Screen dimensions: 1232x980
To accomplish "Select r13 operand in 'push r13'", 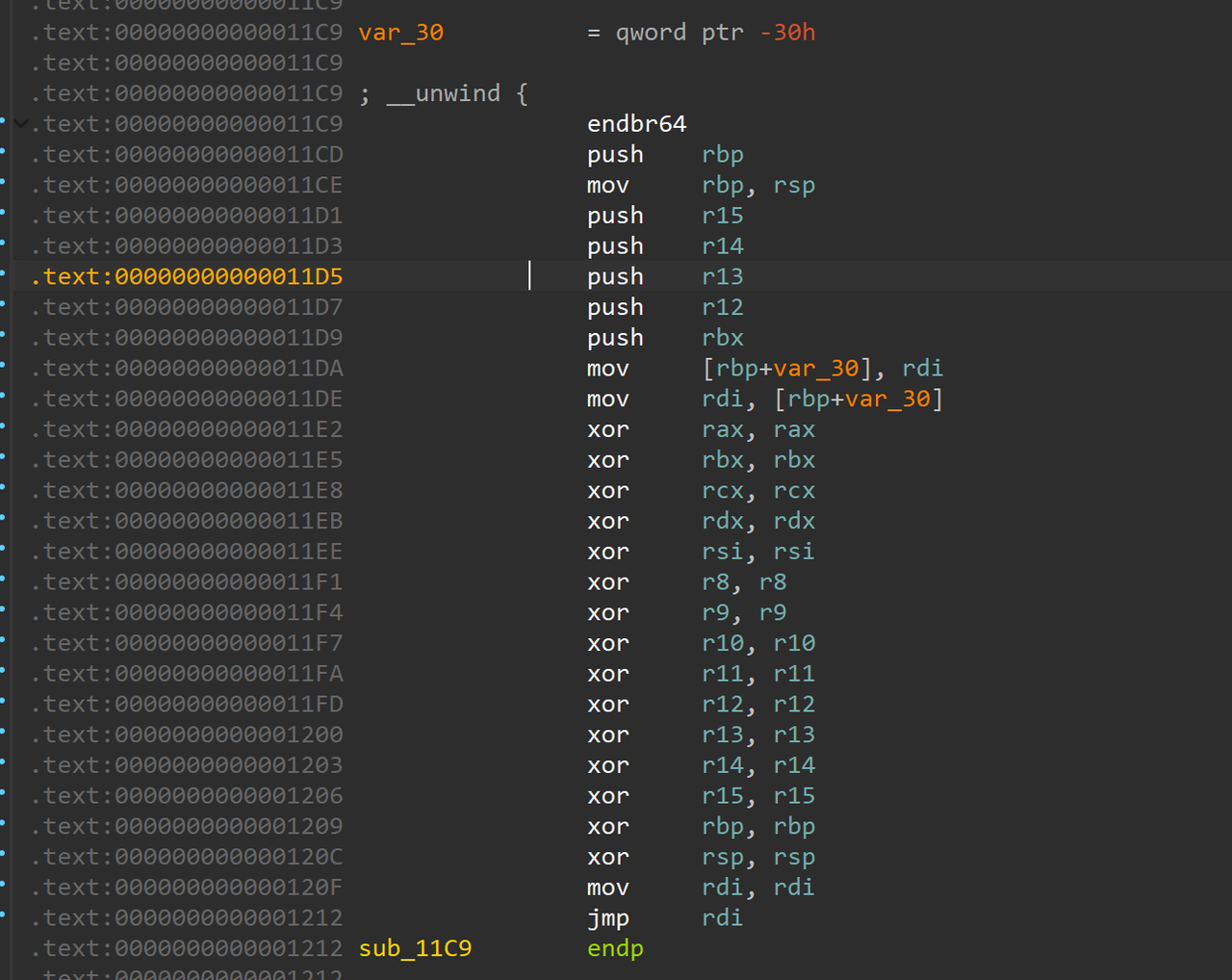I will point(723,277).
